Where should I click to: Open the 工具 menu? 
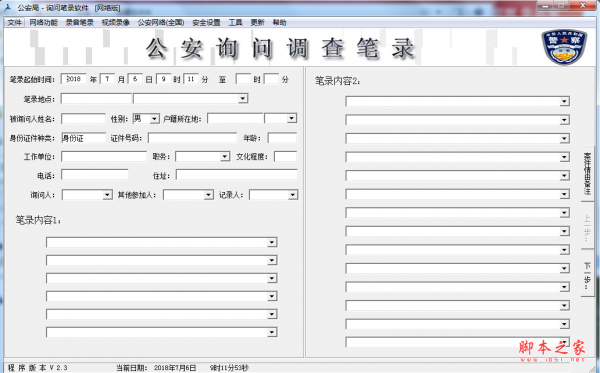tap(235, 23)
